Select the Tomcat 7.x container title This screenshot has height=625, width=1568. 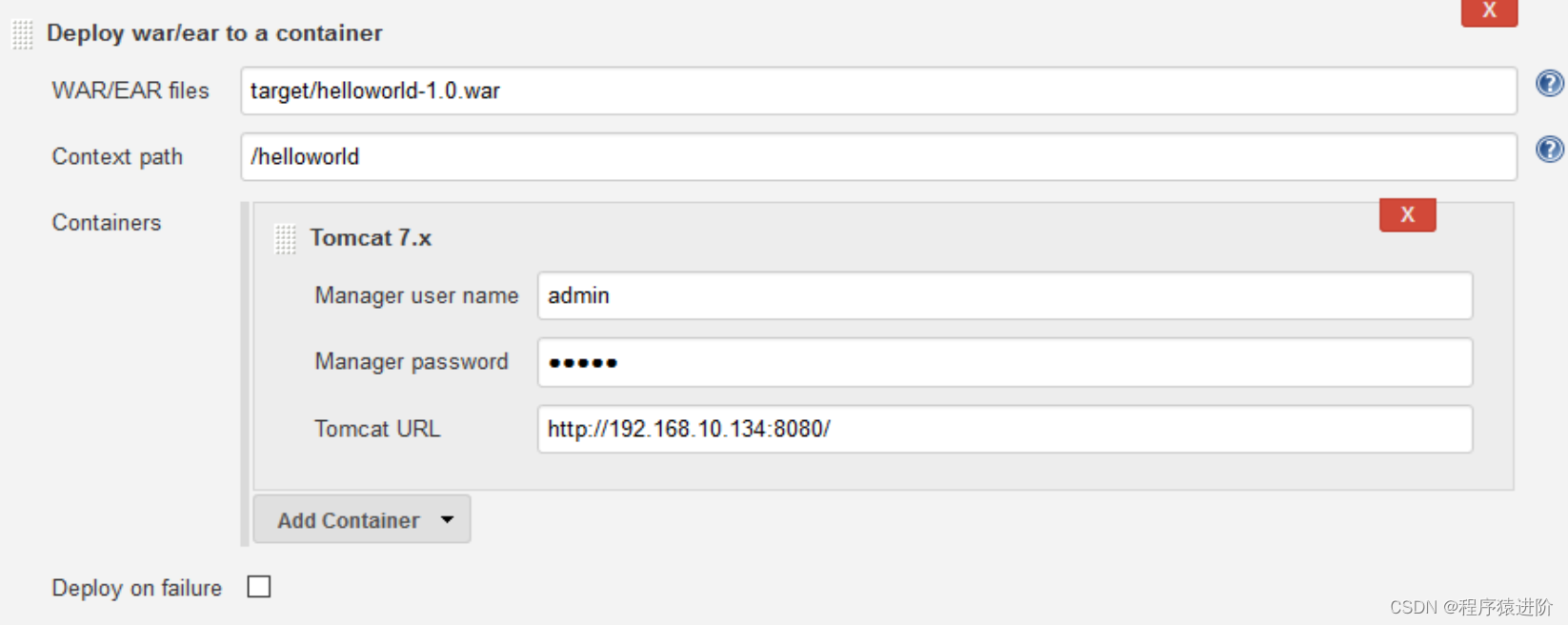pyautogui.click(x=371, y=238)
